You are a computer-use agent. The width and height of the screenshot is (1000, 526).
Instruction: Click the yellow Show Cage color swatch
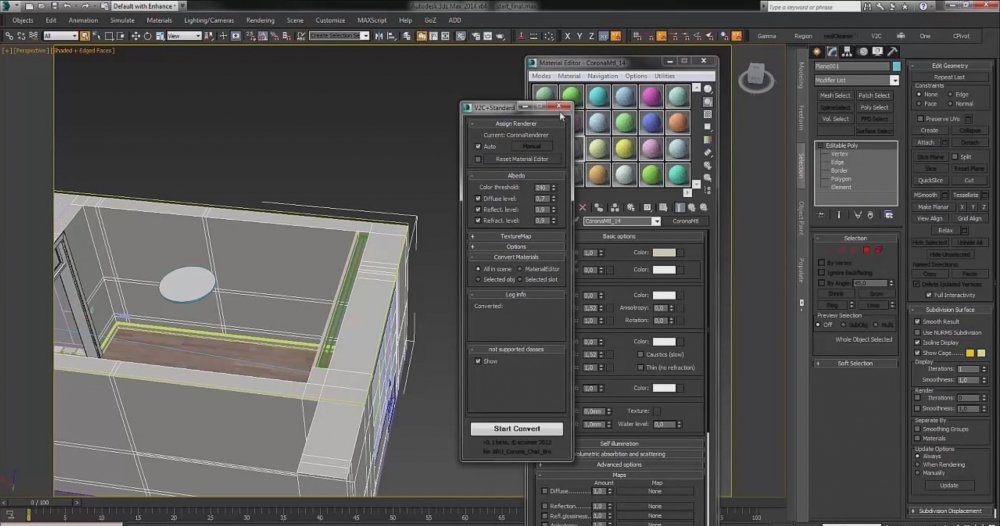tap(969, 353)
